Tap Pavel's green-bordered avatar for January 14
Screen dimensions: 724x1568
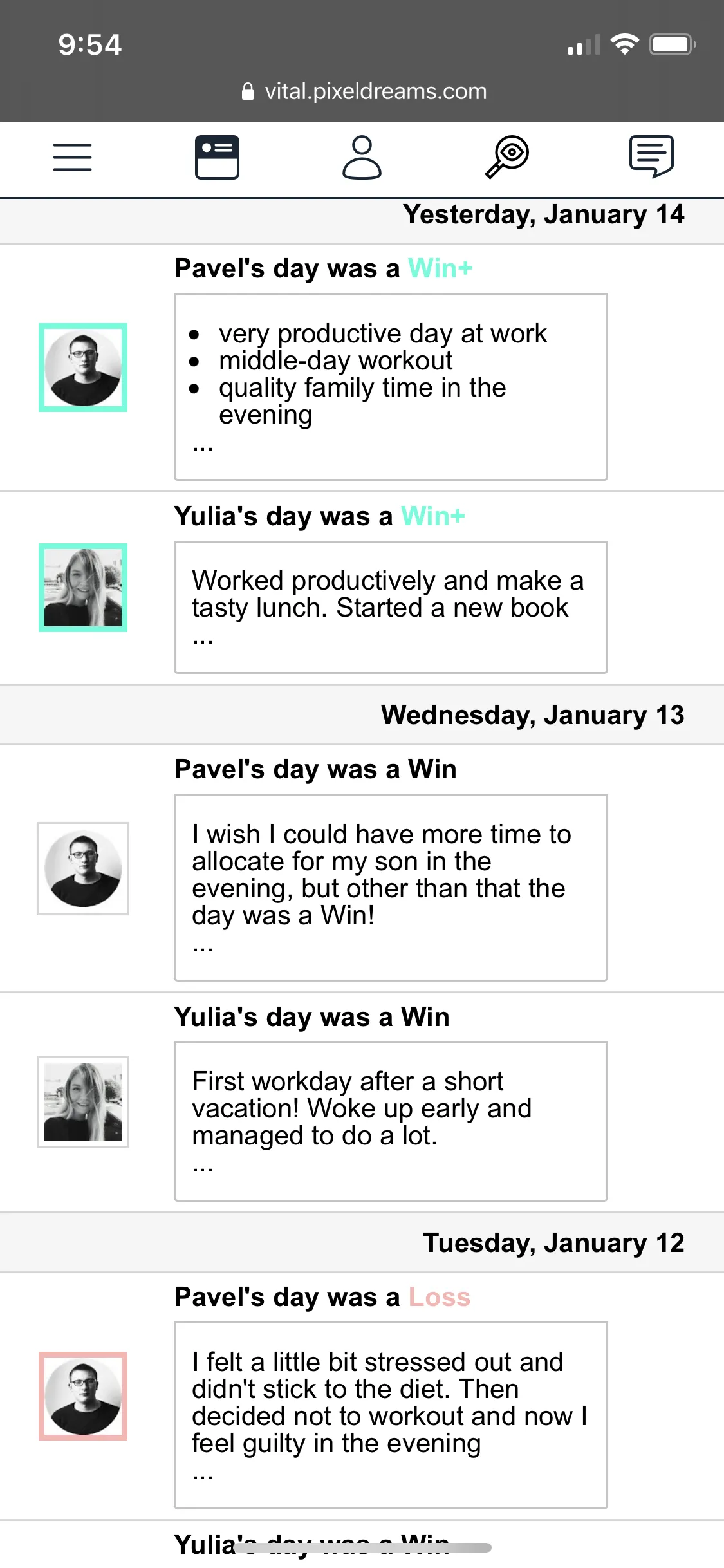coord(83,368)
